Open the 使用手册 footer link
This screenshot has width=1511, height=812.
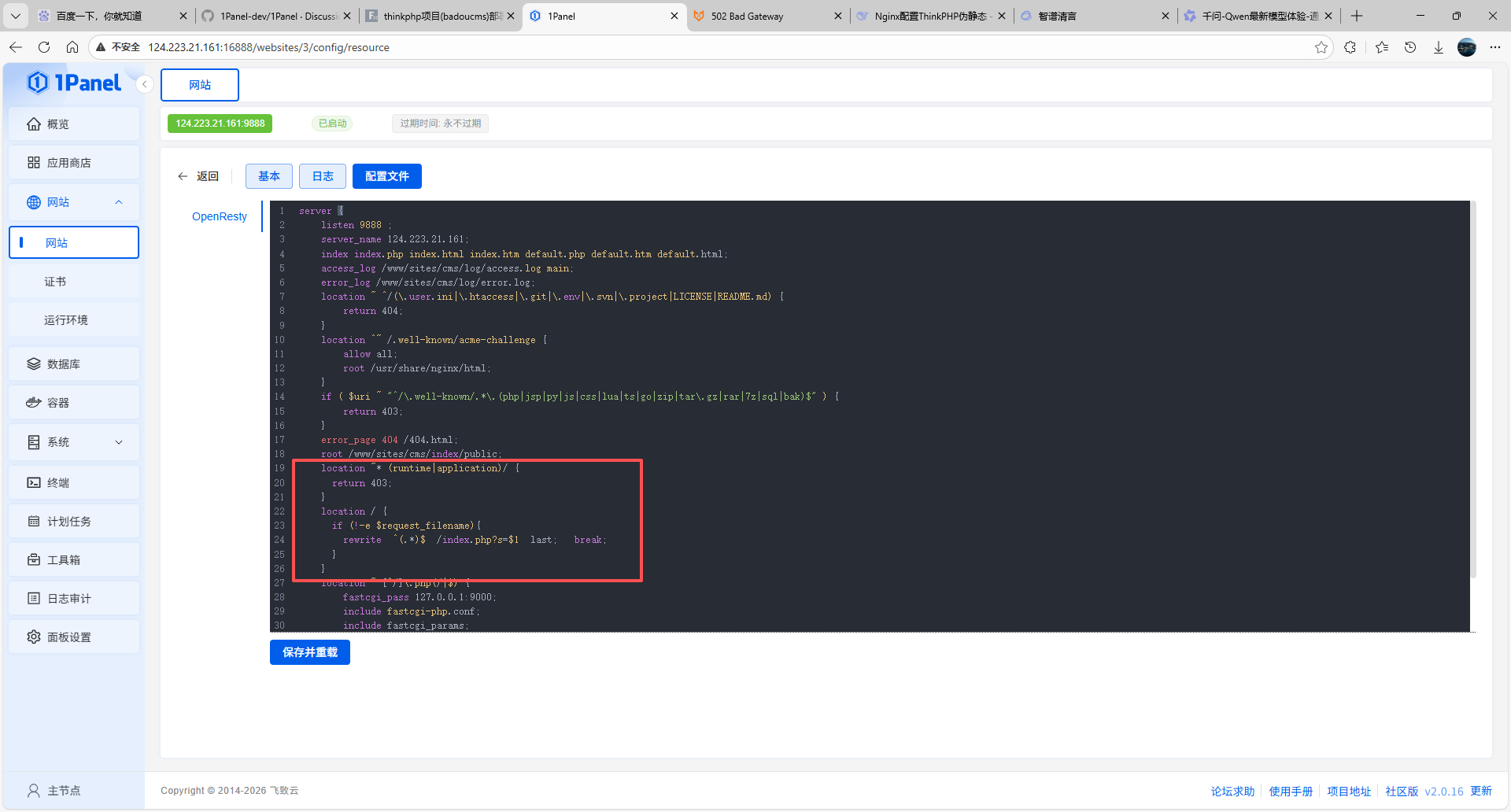(x=1291, y=792)
